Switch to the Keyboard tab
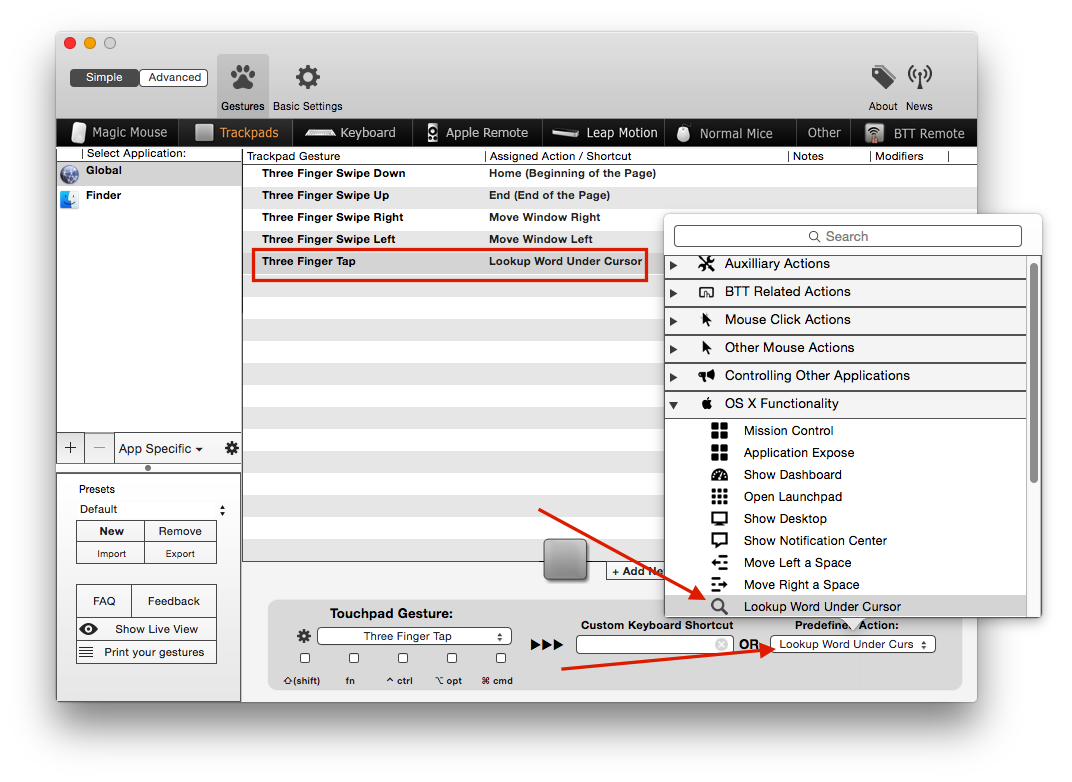The image size is (1072, 782). coord(351,133)
